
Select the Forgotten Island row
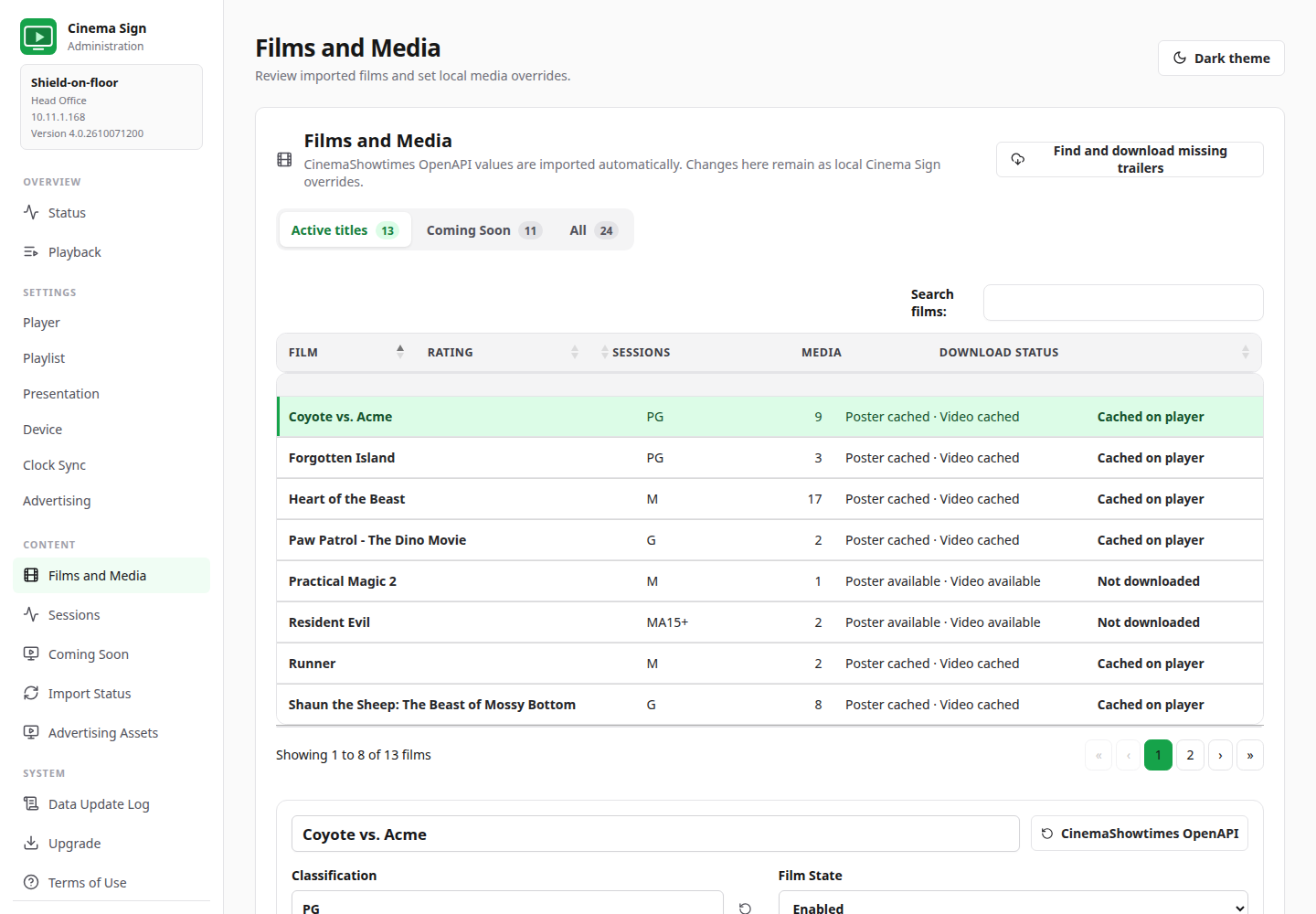tap(769, 458)
